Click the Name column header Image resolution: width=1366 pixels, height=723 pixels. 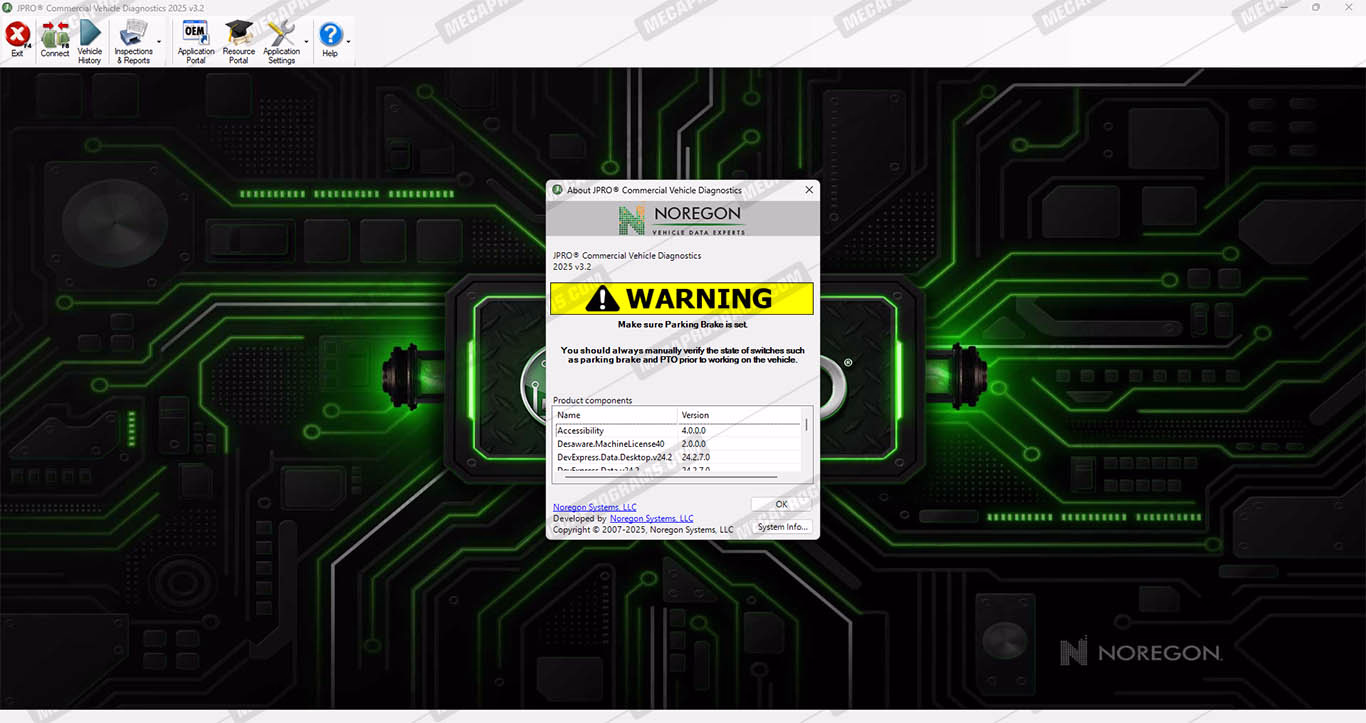pyautogui.click(x=616, y=415)
